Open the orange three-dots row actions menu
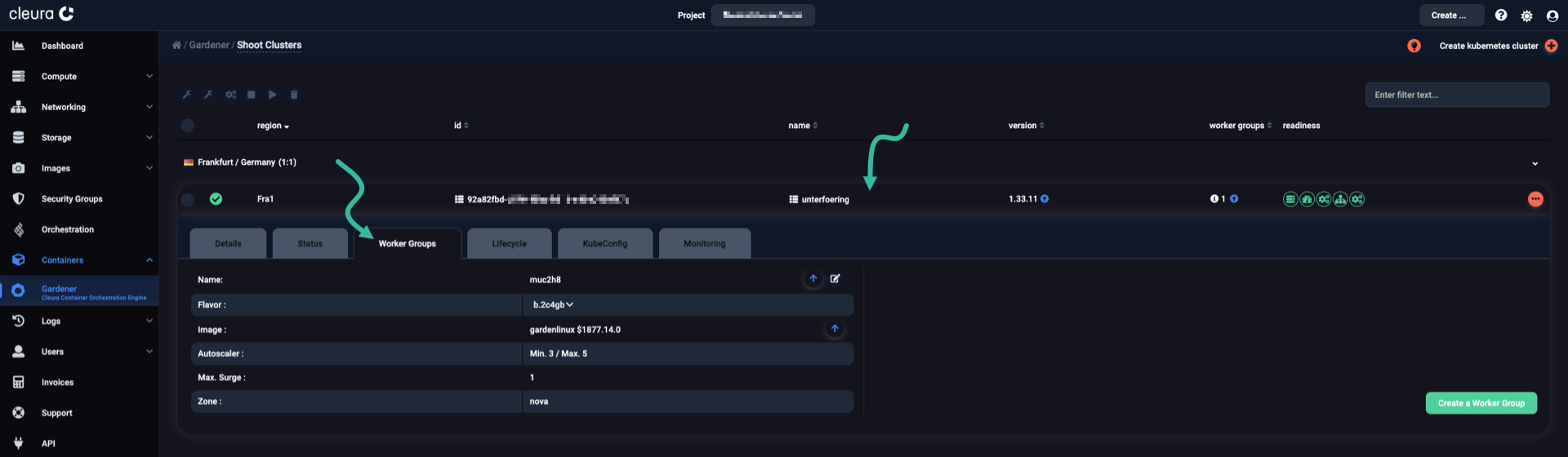The height and width of the screenshot is (457, 1568). coord(1535,199)
